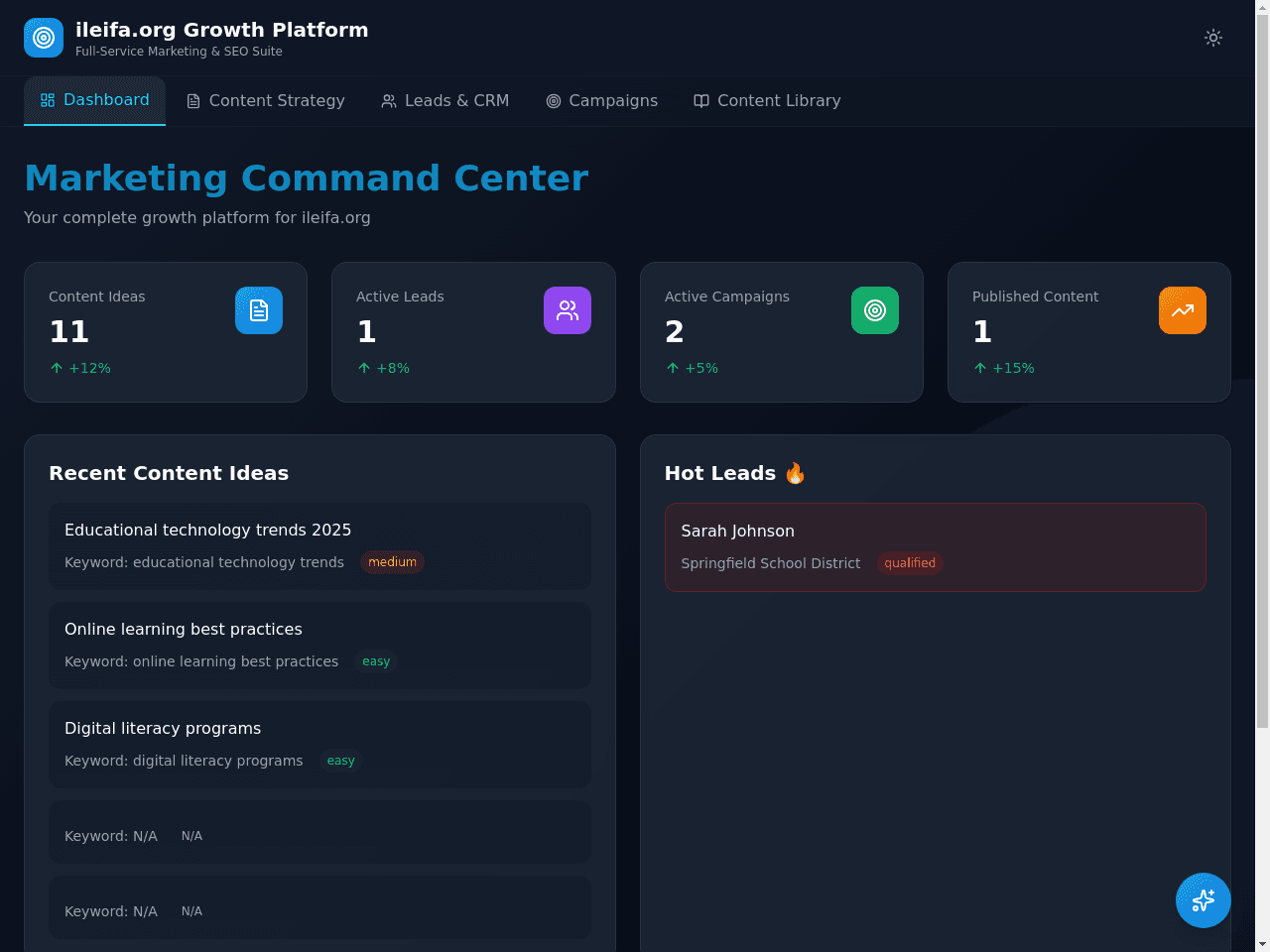Image resolution: width=1270 pixels, height=952 pixels.
Task: Select 'Educational technology trends 2025' idea
Action: tap(319, 546)
